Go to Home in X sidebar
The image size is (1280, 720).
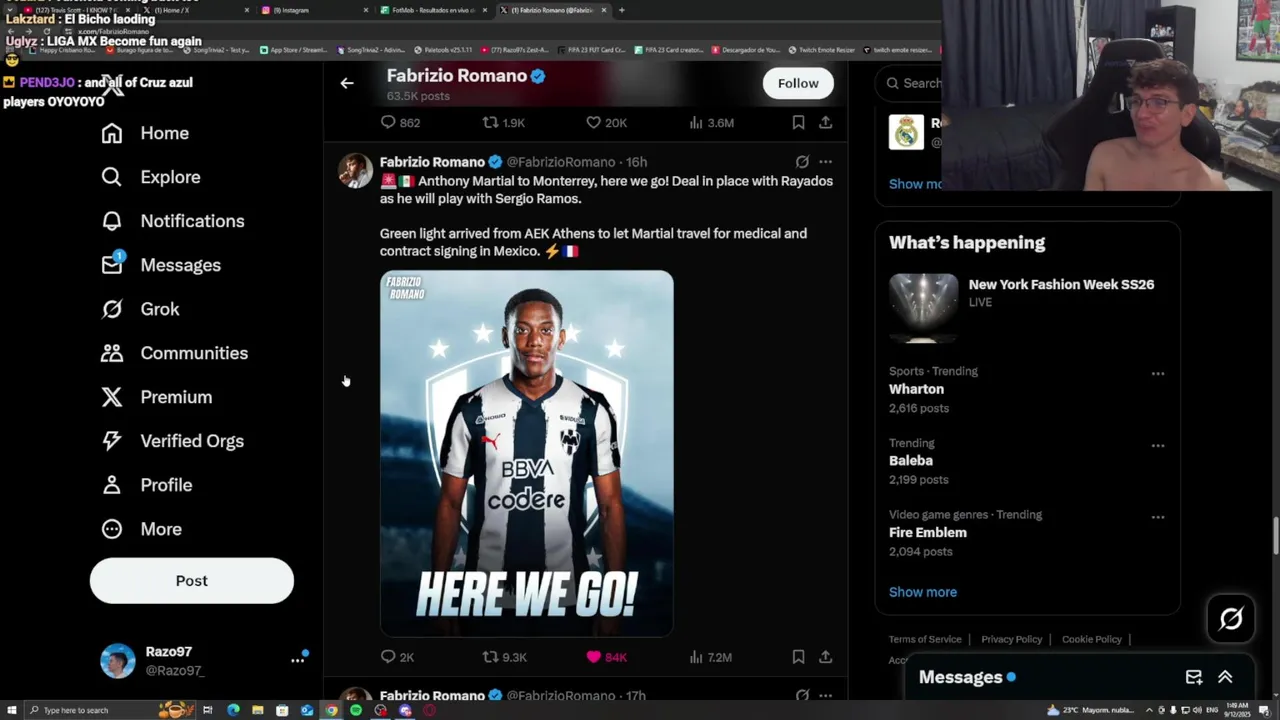tap(145, 133)
